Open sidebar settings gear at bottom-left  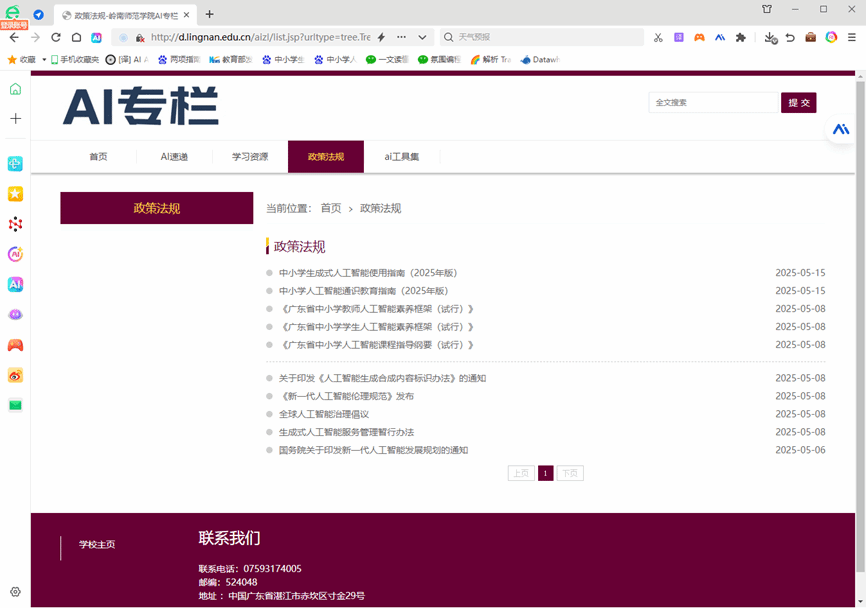pos(15,592)
